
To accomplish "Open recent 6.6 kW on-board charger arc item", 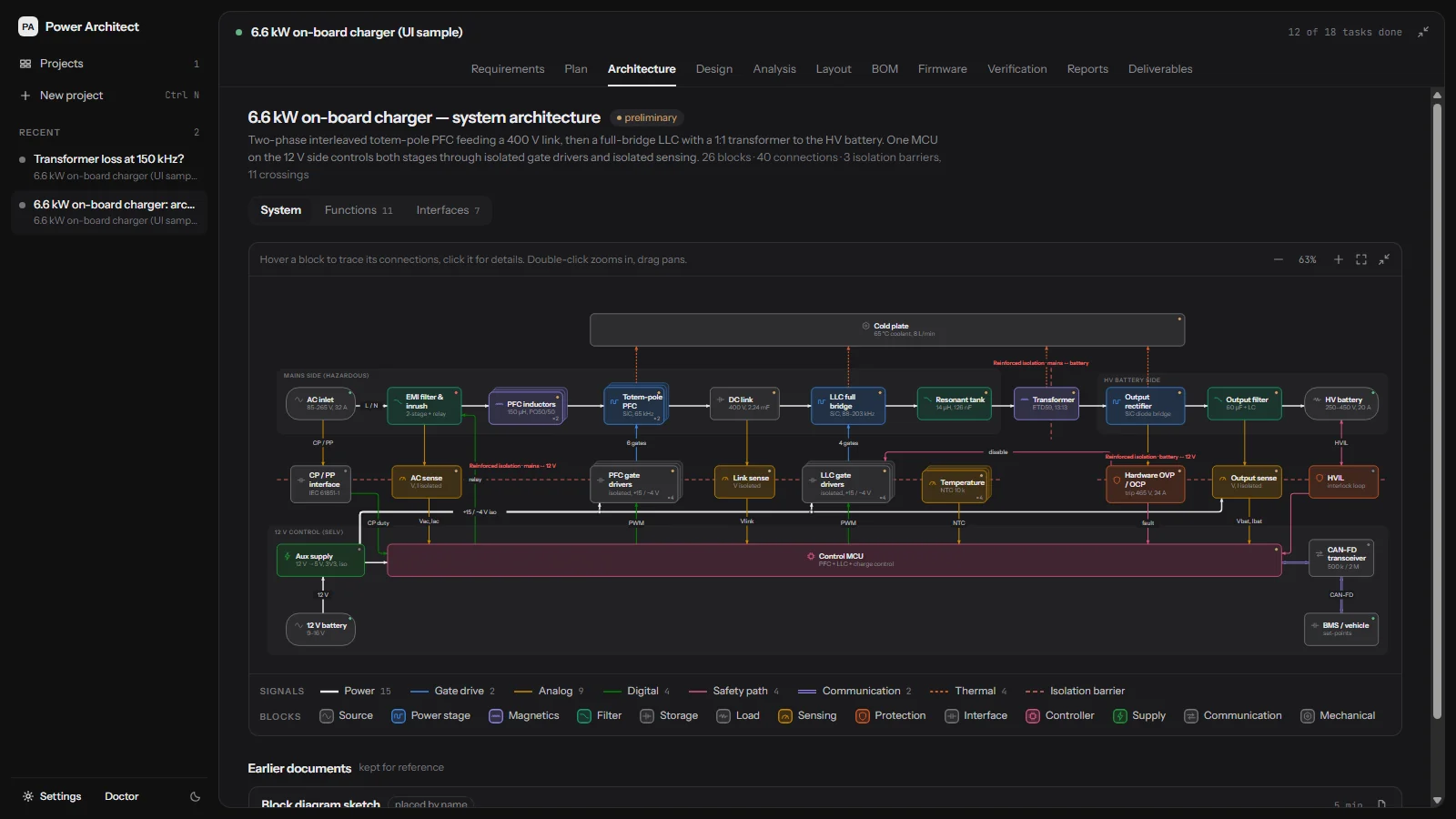I will pos(109,212).
